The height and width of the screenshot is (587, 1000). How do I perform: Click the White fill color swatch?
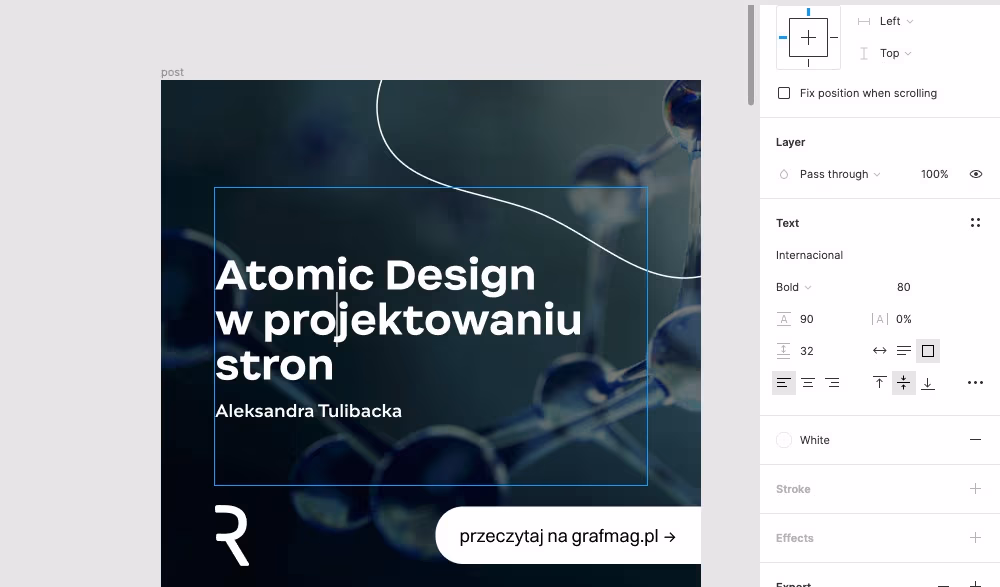point(784,440)
